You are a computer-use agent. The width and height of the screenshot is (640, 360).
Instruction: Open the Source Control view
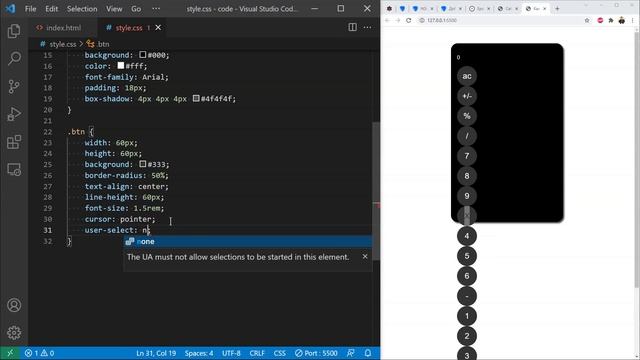[14, 87]
